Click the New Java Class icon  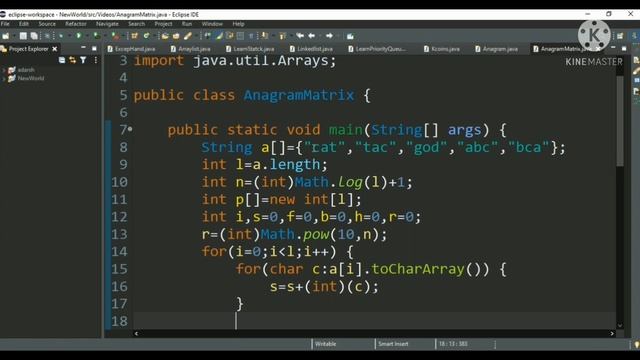[x=146, y=36]
